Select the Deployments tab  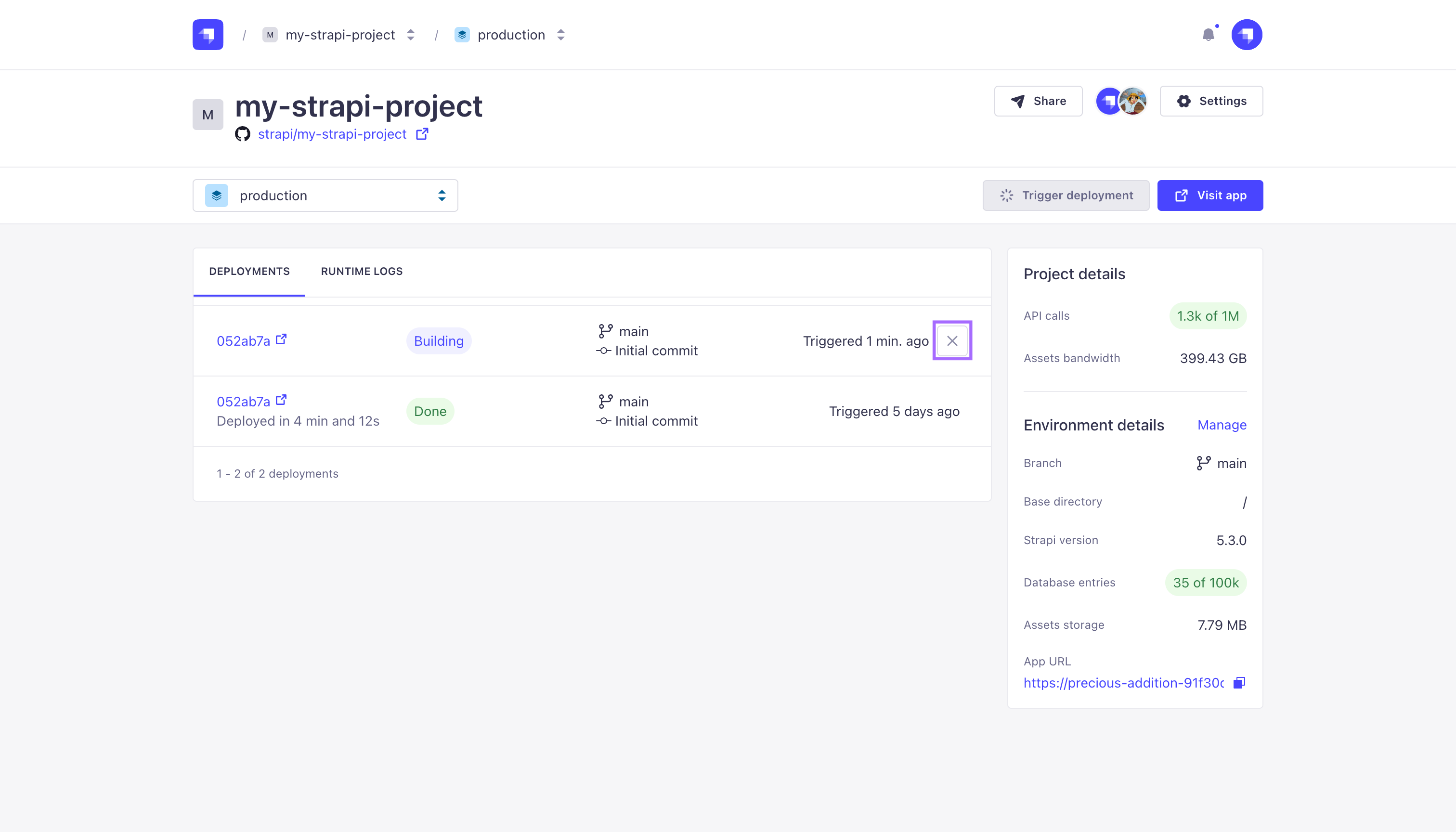[249, 272]
